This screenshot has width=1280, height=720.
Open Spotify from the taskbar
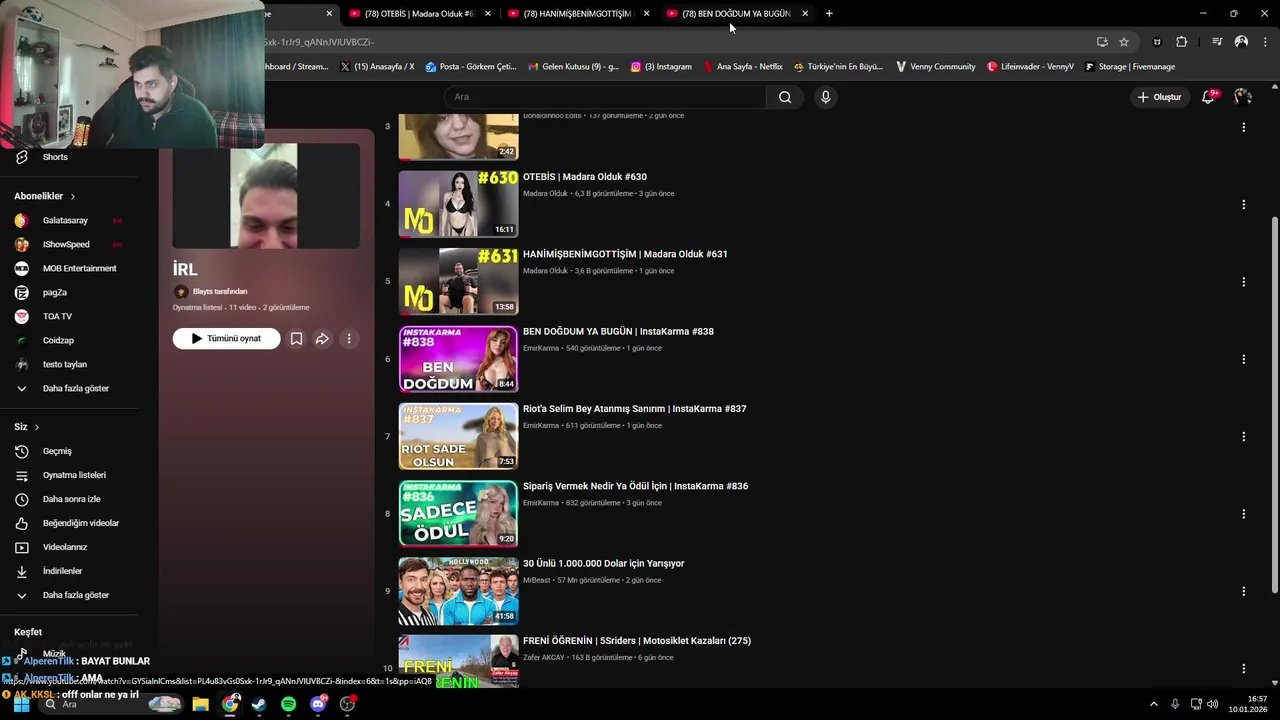[288, 704]
